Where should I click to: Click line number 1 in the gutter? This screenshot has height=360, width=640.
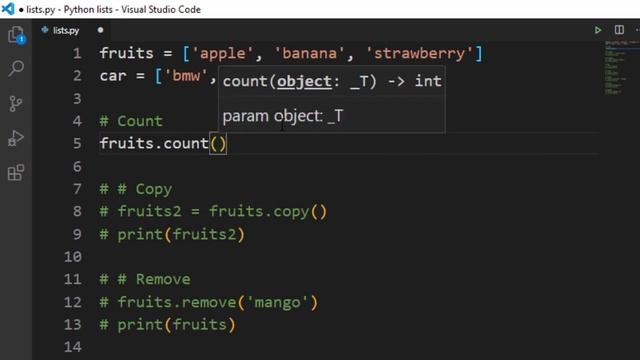coord(77,53)
